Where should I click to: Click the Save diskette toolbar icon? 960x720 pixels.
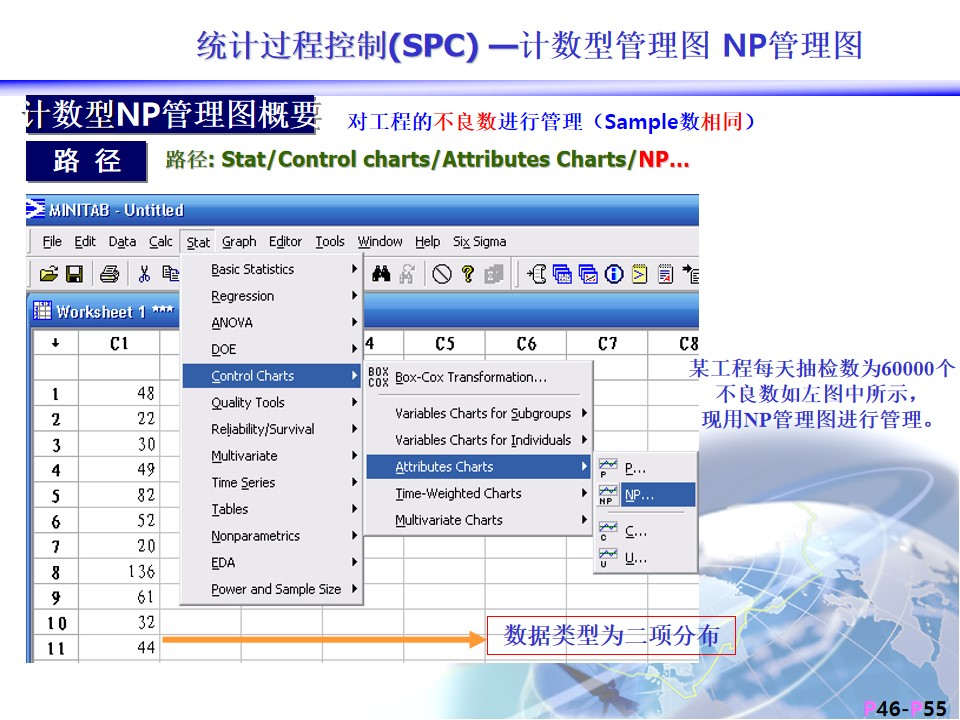(74, 274)
